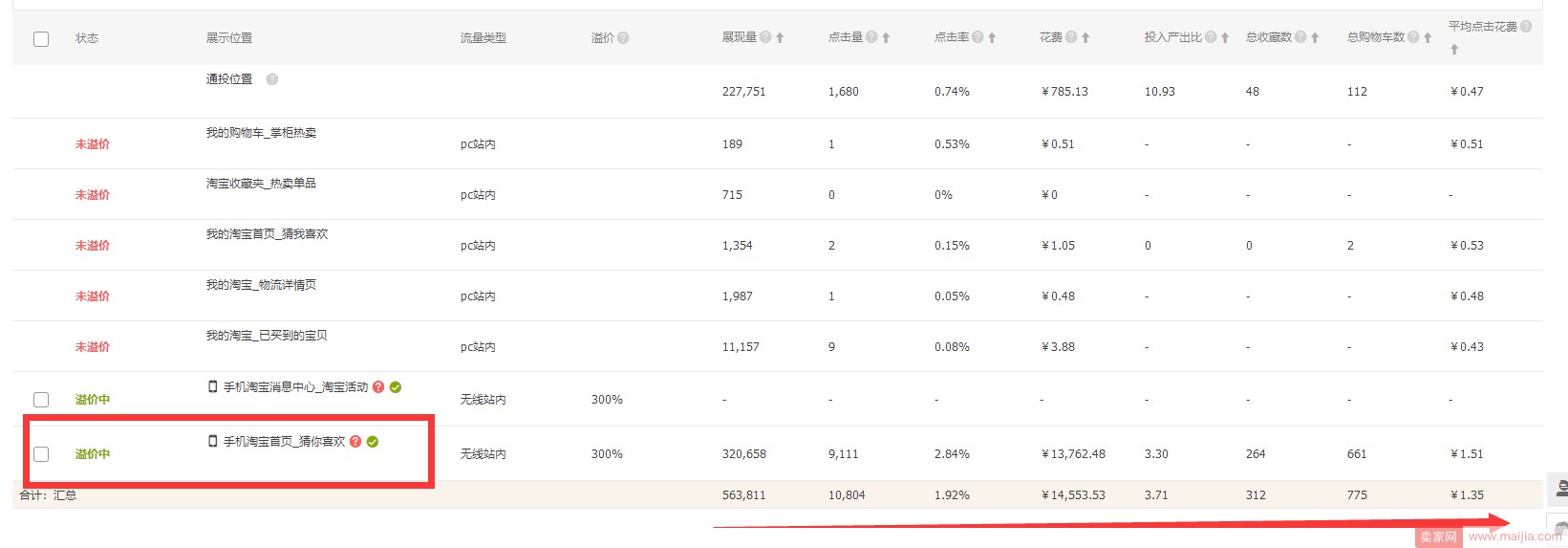Click 300% premium of 猜你喜欢 row
1568x548 pixels.
pos(607,454)
